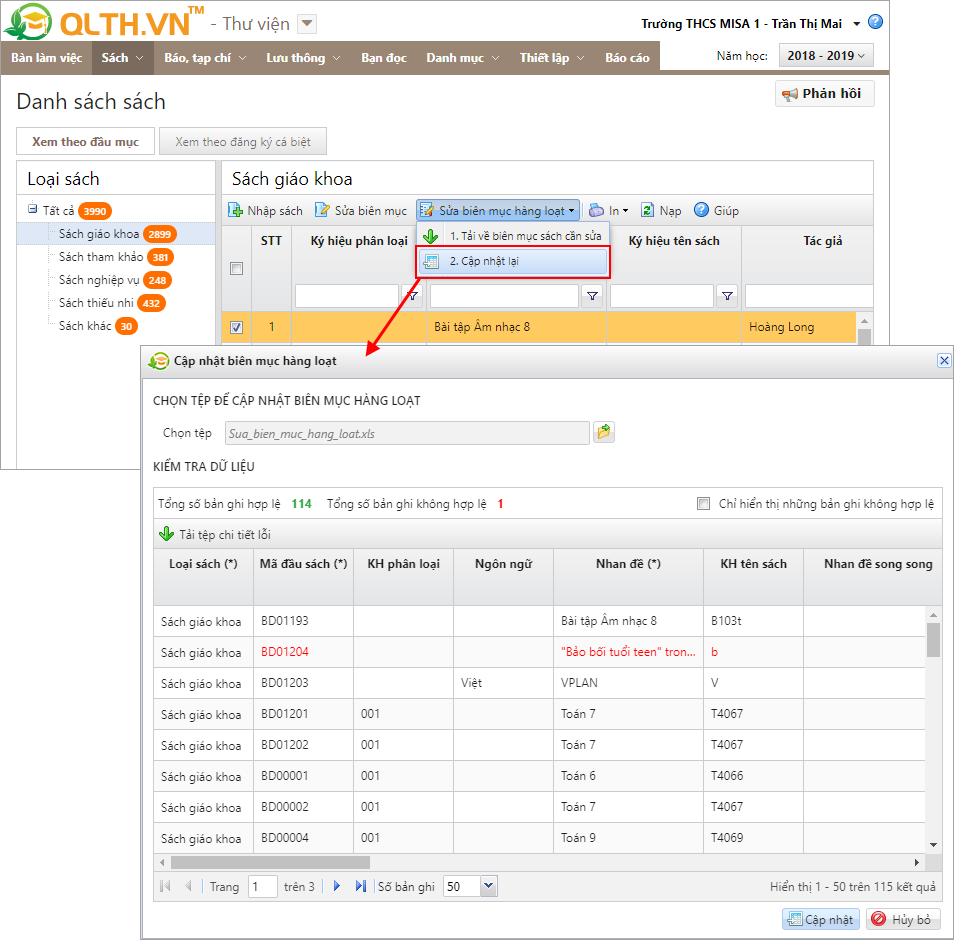Screen dimensions: 957x942
Task: Tick the header select-all checkbox
Action: (236, 269)
